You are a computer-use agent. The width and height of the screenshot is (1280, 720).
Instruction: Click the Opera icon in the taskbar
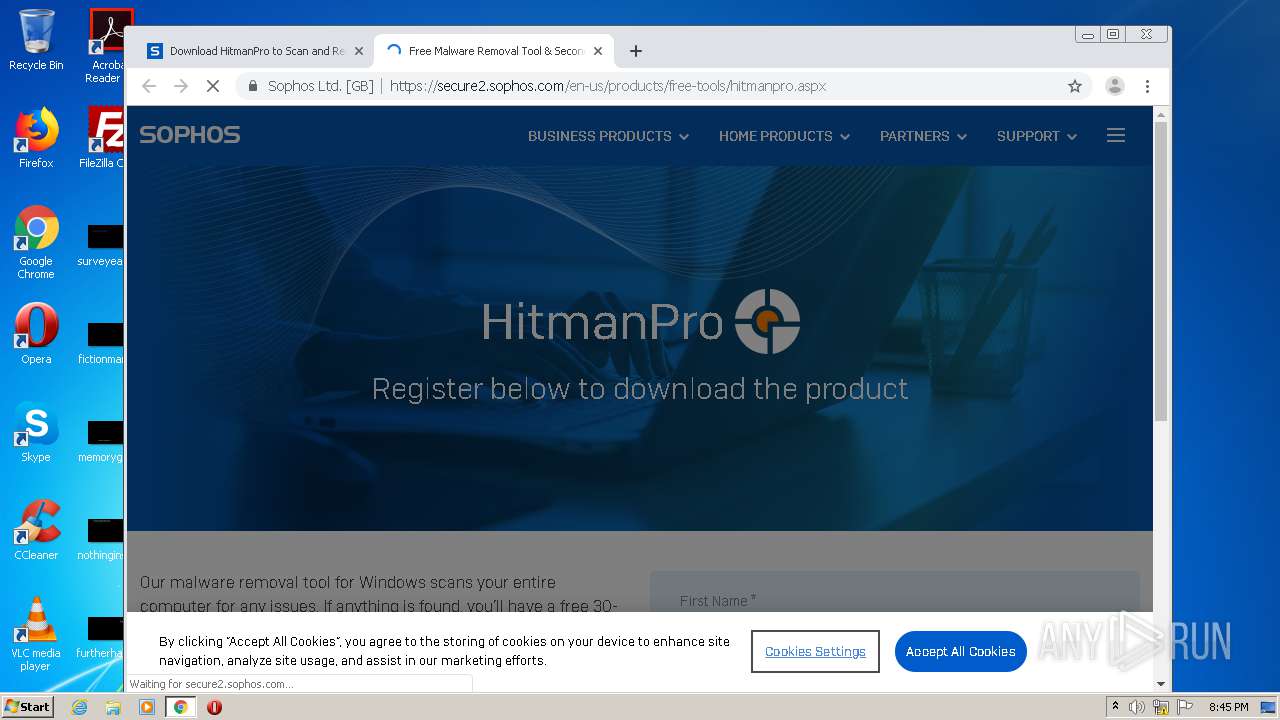(214, 707)
